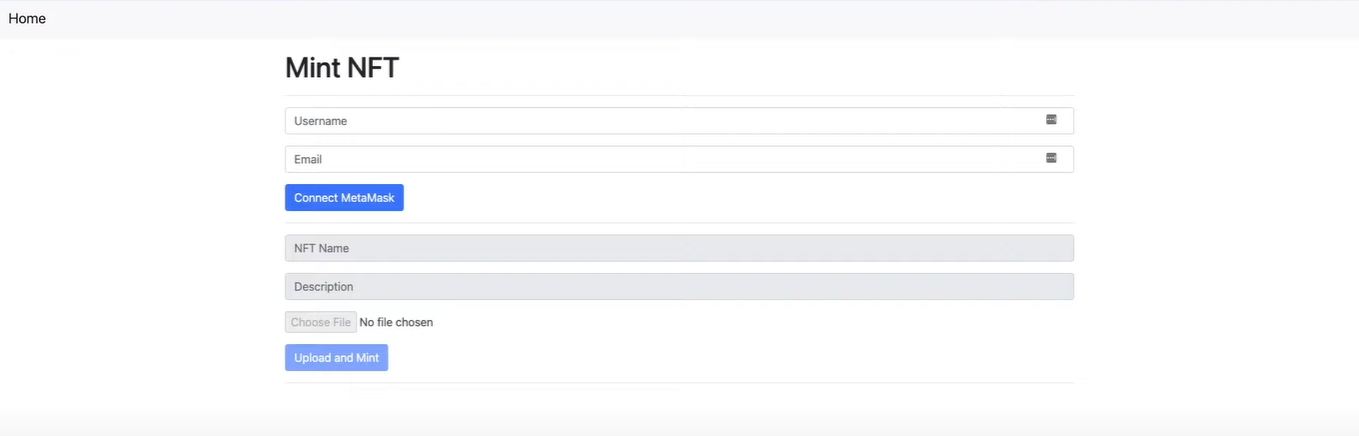Select the Username placeholder text
Image resolution: width=1359 pixels, height=436 pixels.
(x=320, y=121)
